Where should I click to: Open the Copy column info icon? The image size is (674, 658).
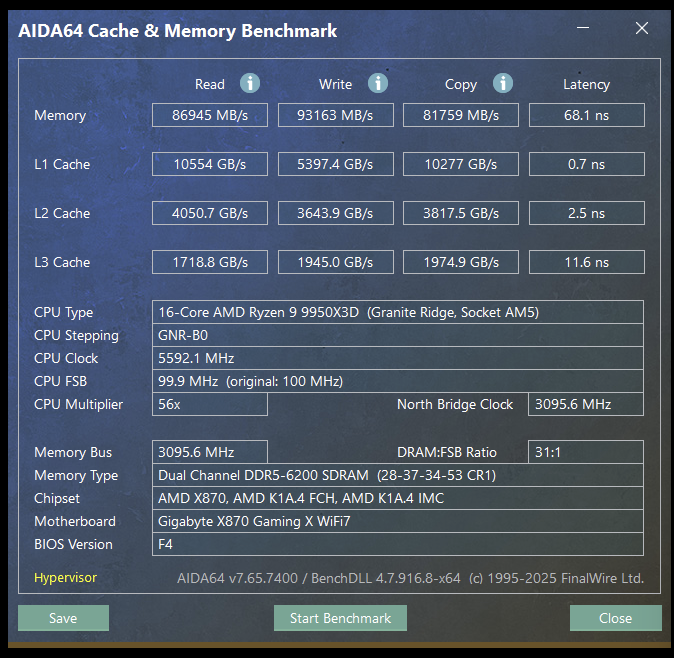click(x=503, y=83)
